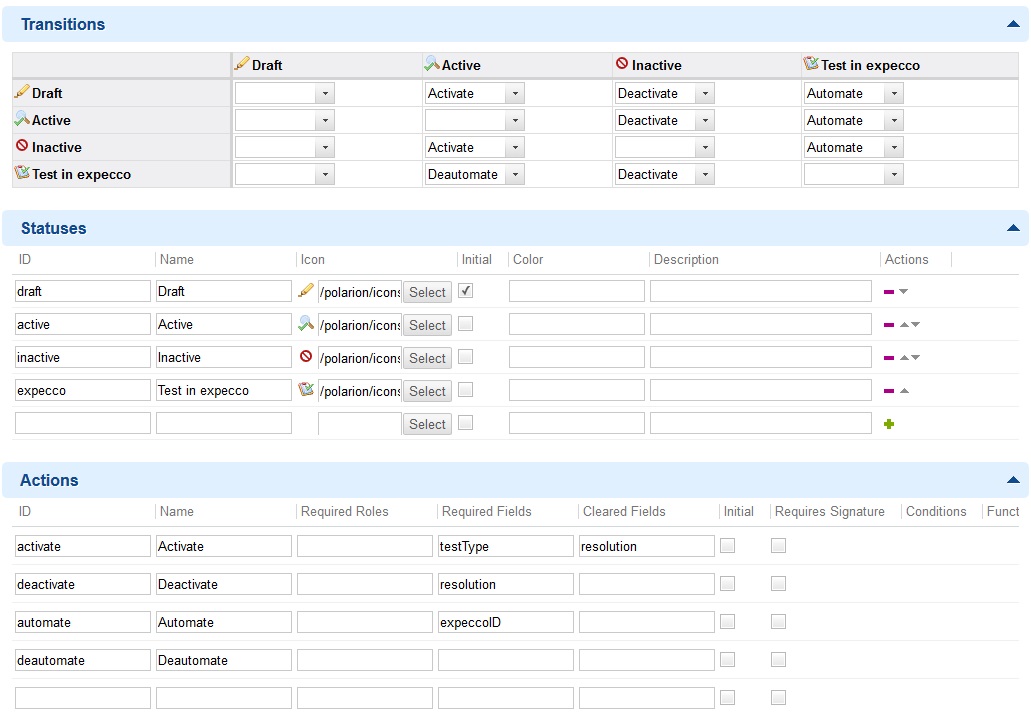
Task: Move the inactive status down
Action: 915,358
